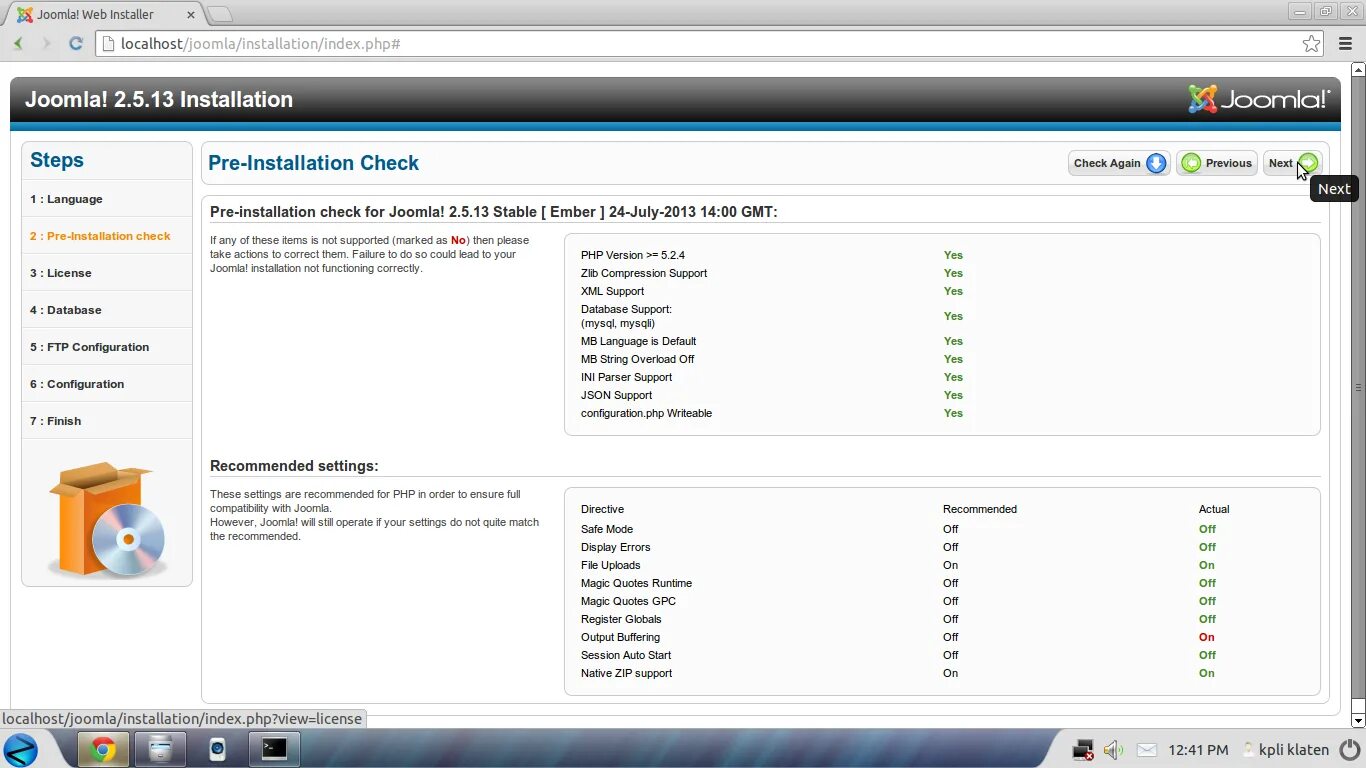Click the screenshot tool taskbar icon
Image resolution: width=1366 pixels, height=768 pixels.
217,749
